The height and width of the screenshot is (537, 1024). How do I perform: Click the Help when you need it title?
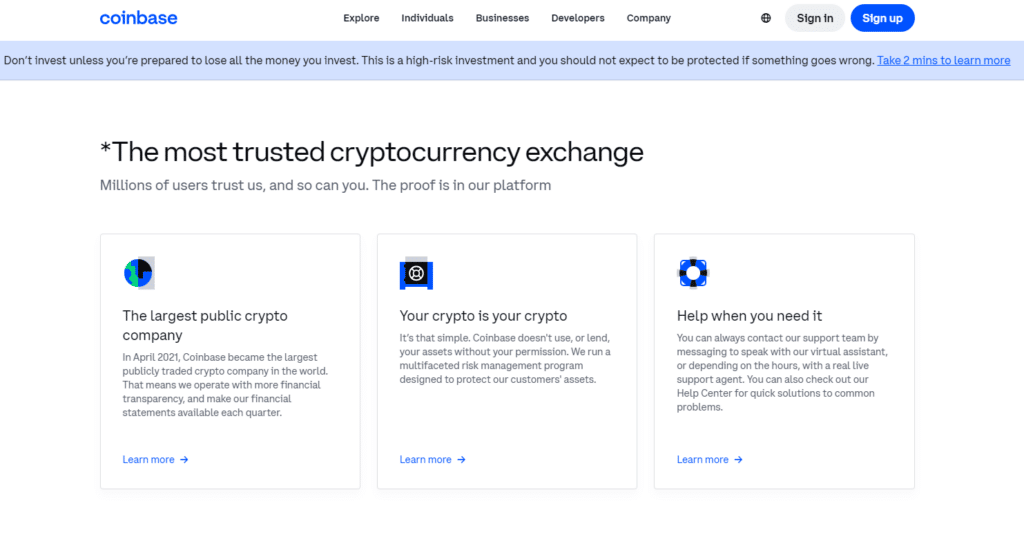coord(749,316)
